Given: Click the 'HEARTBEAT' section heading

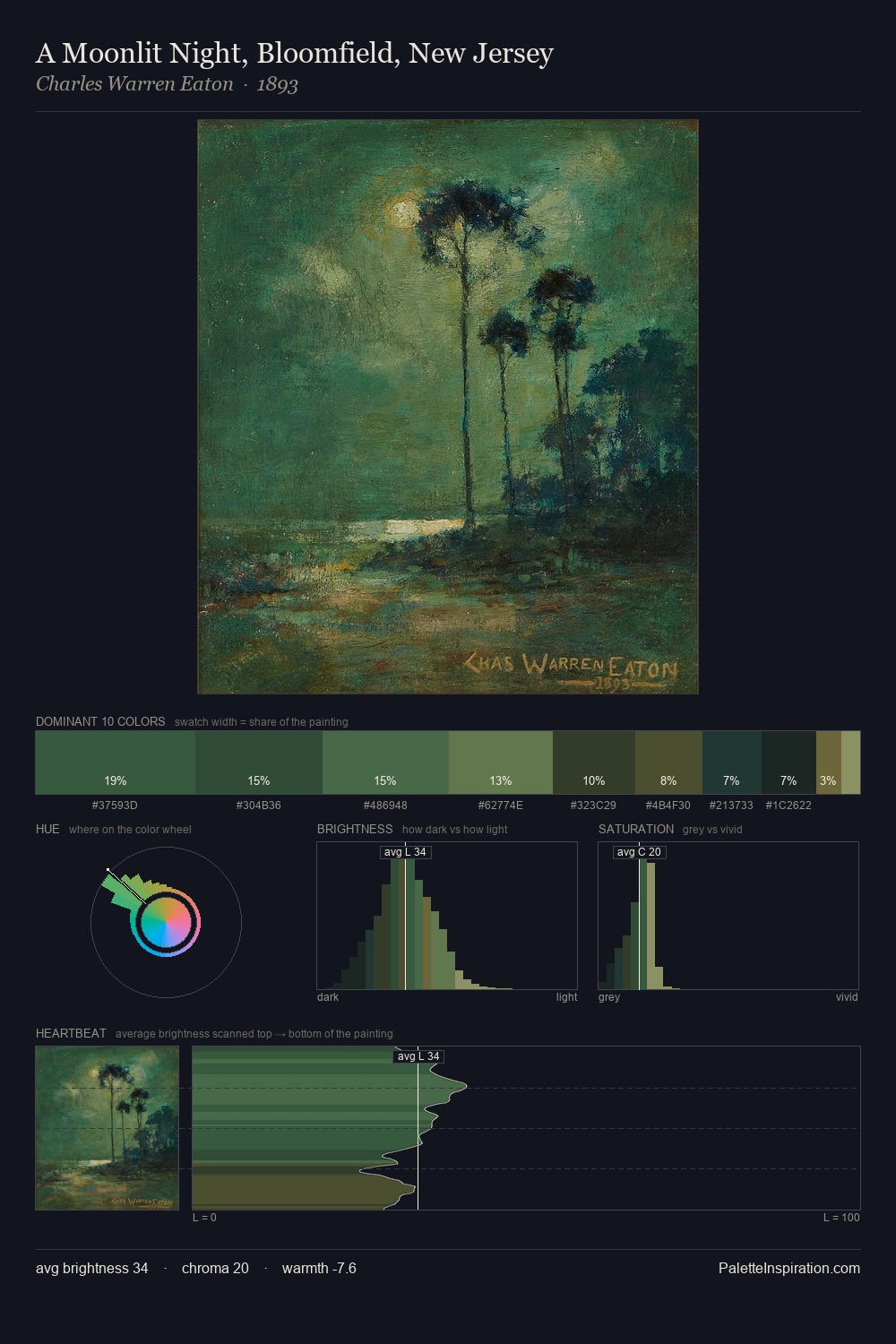Looking at the screenshot, I should point(71,1033).
